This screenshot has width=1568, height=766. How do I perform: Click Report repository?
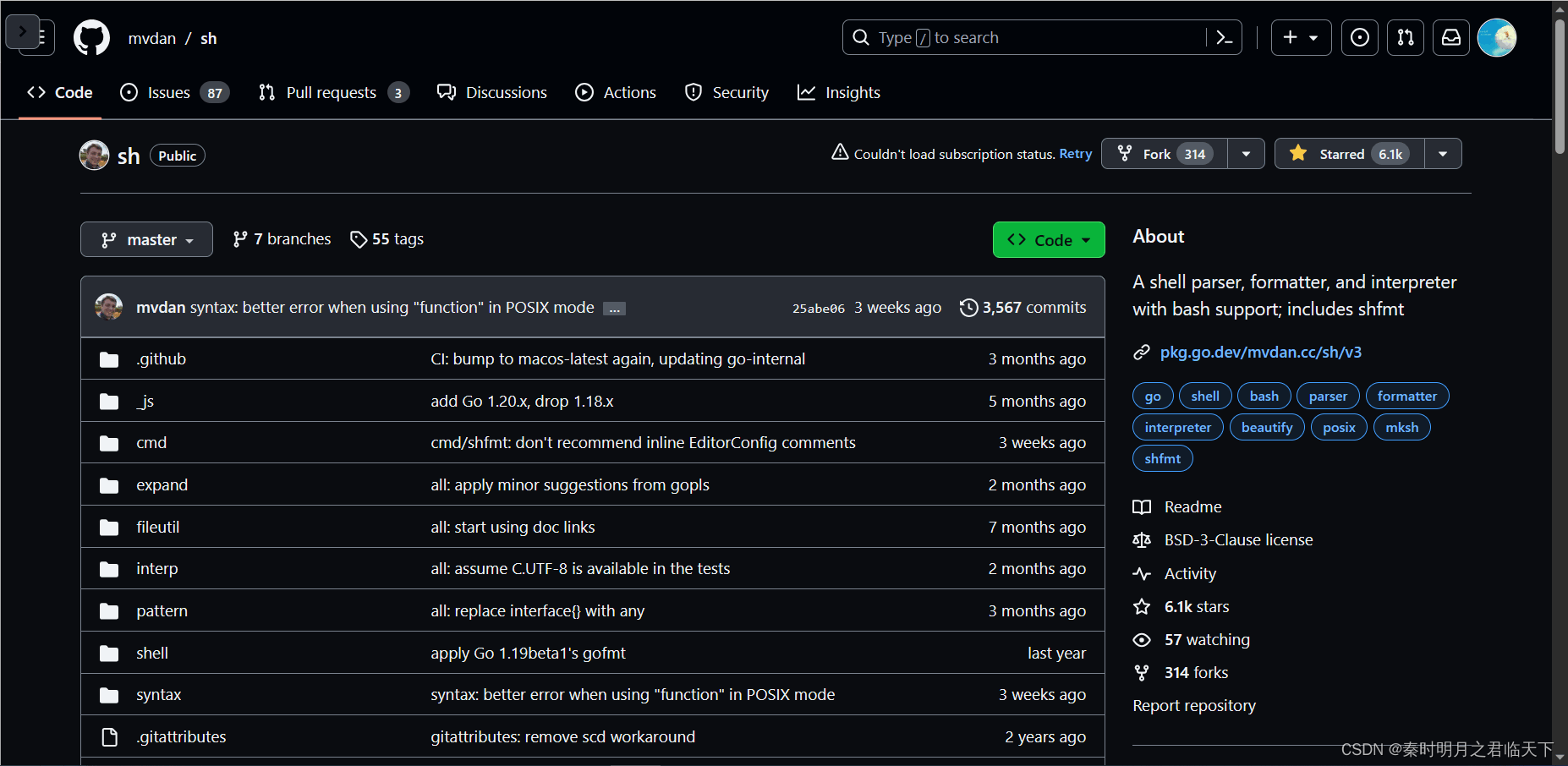click(x=1194, y=705)
